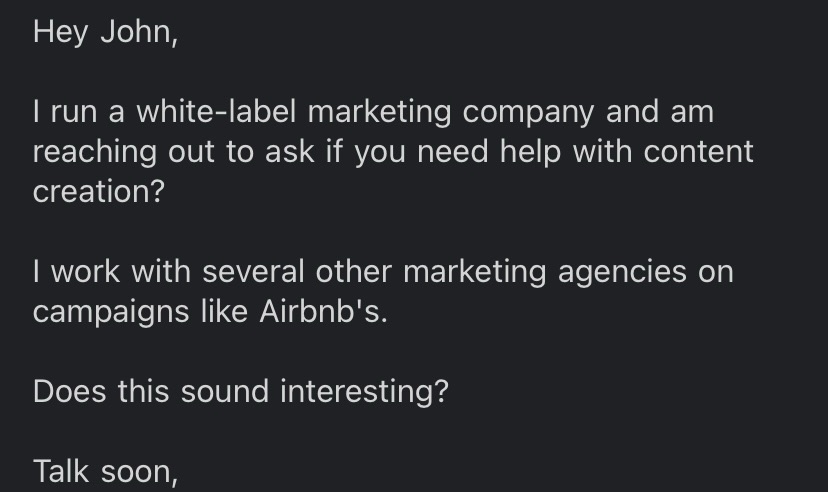Click the word "Airbnb's."

pos(322,311)
